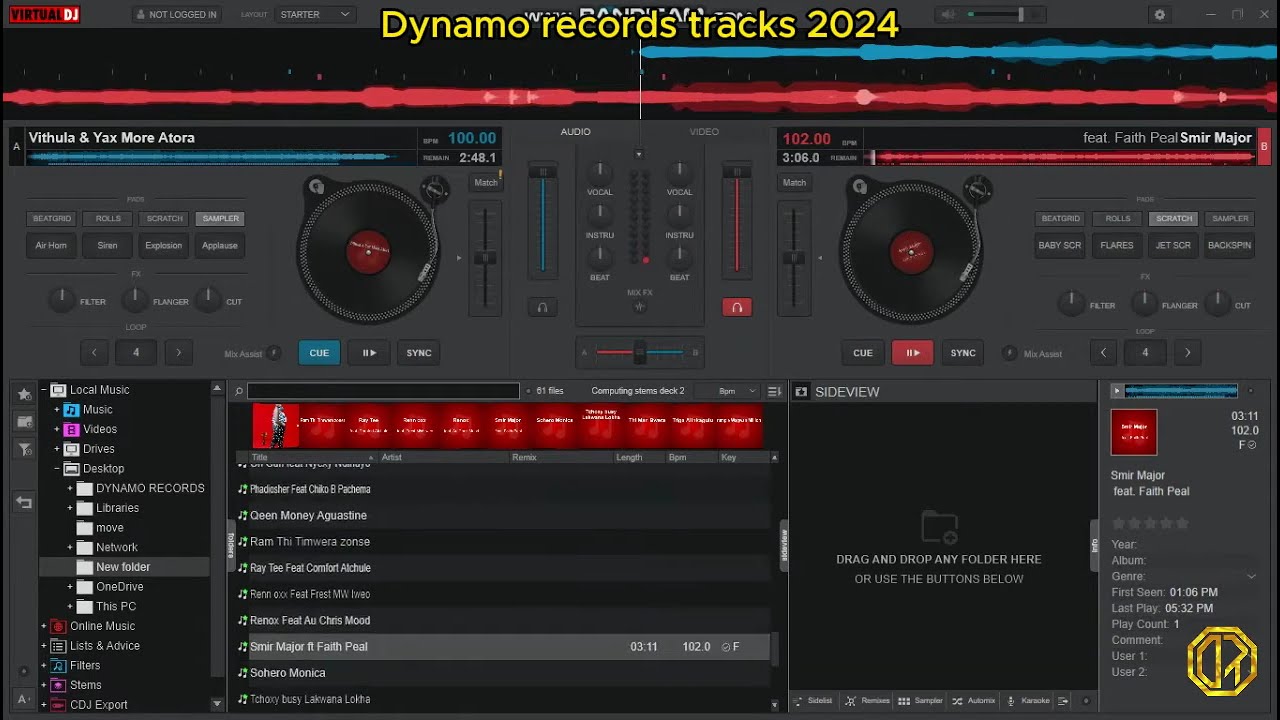Toggle the right deck Match button
This screenshot has width=1280, height=720.
point(794,183)
